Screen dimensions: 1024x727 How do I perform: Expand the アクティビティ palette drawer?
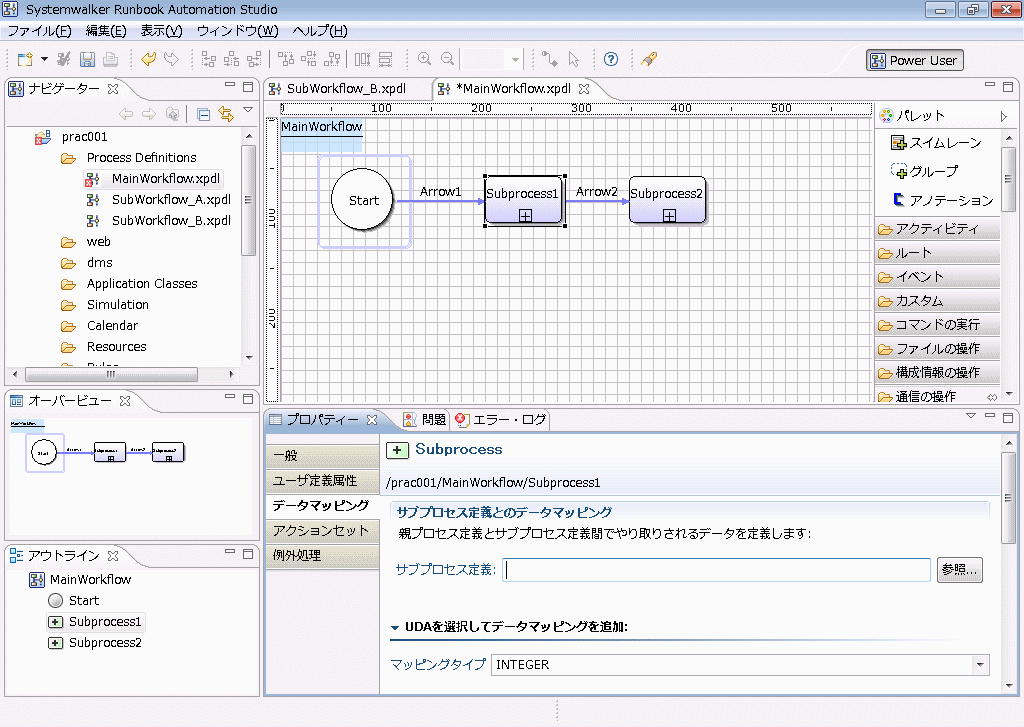pos(937,229)
